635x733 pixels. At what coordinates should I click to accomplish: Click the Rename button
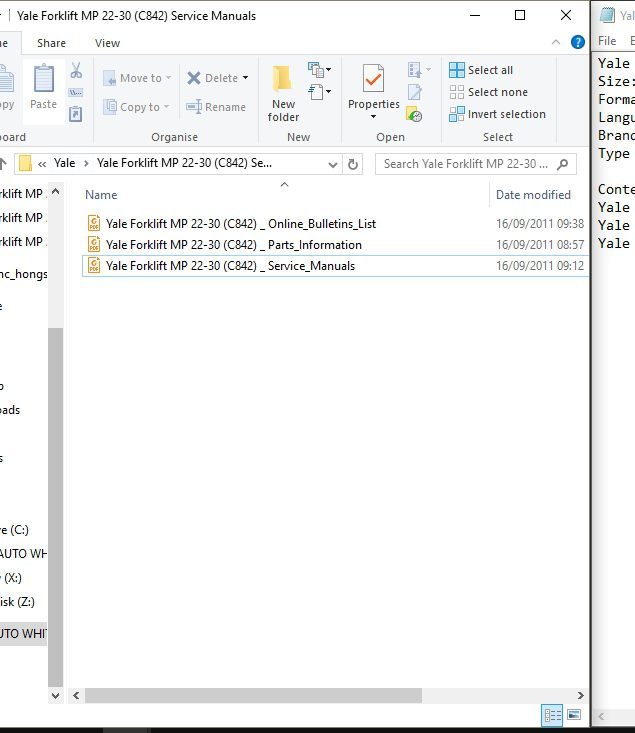click(x=216, y=107)
